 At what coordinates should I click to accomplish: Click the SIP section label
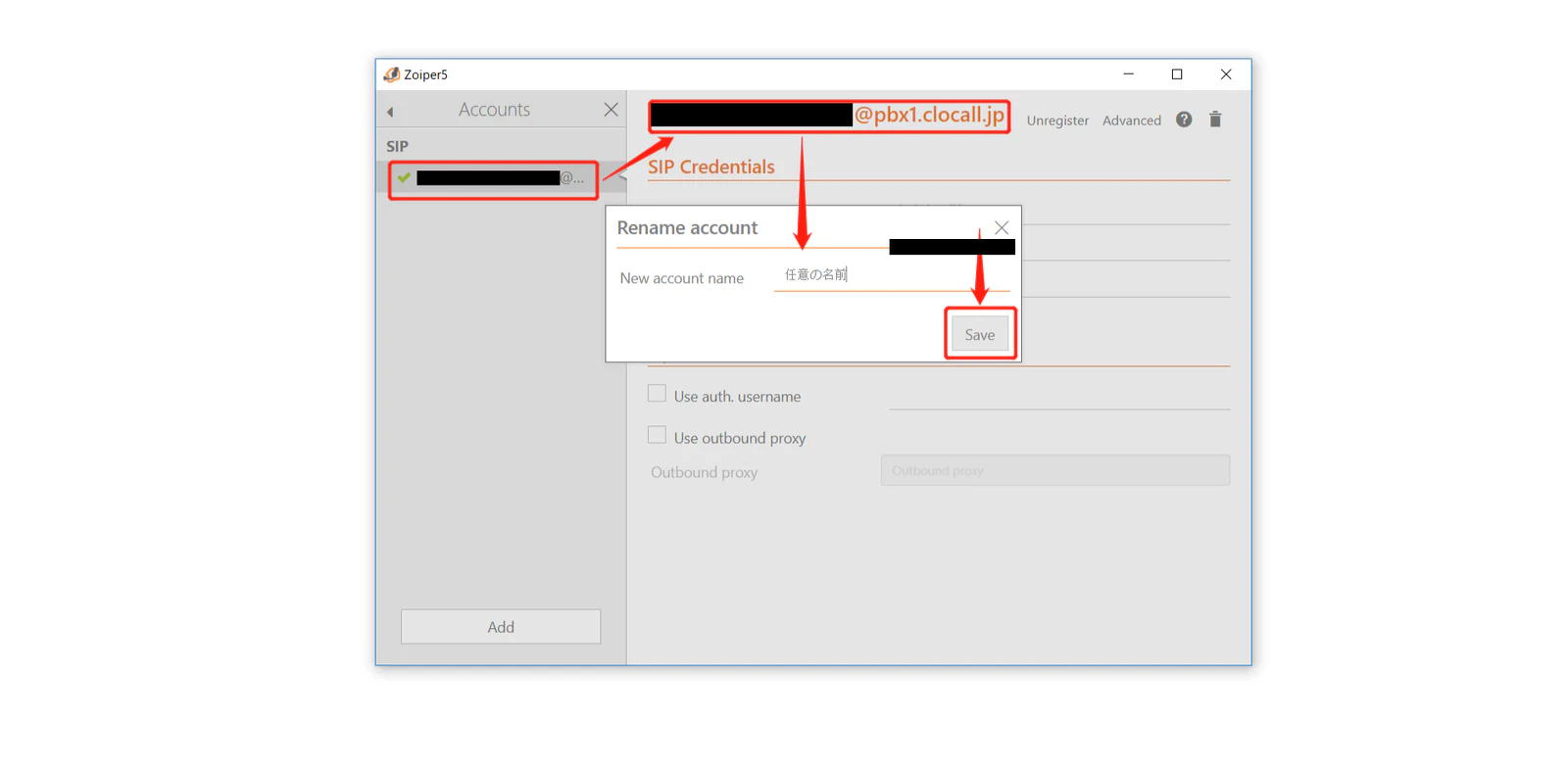click(x=397, y=146)
